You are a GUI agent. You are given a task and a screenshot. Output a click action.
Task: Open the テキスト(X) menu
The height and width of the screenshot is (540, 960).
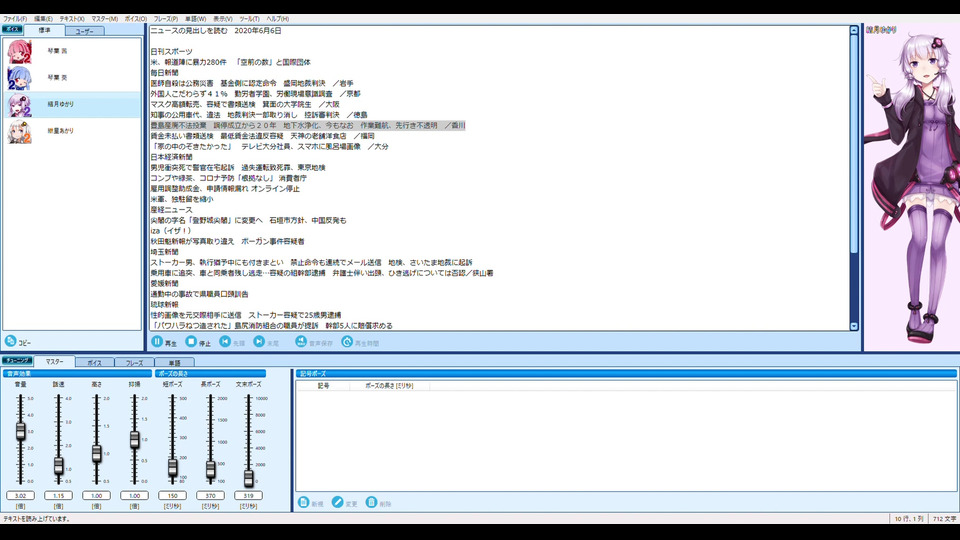point(72,19)
